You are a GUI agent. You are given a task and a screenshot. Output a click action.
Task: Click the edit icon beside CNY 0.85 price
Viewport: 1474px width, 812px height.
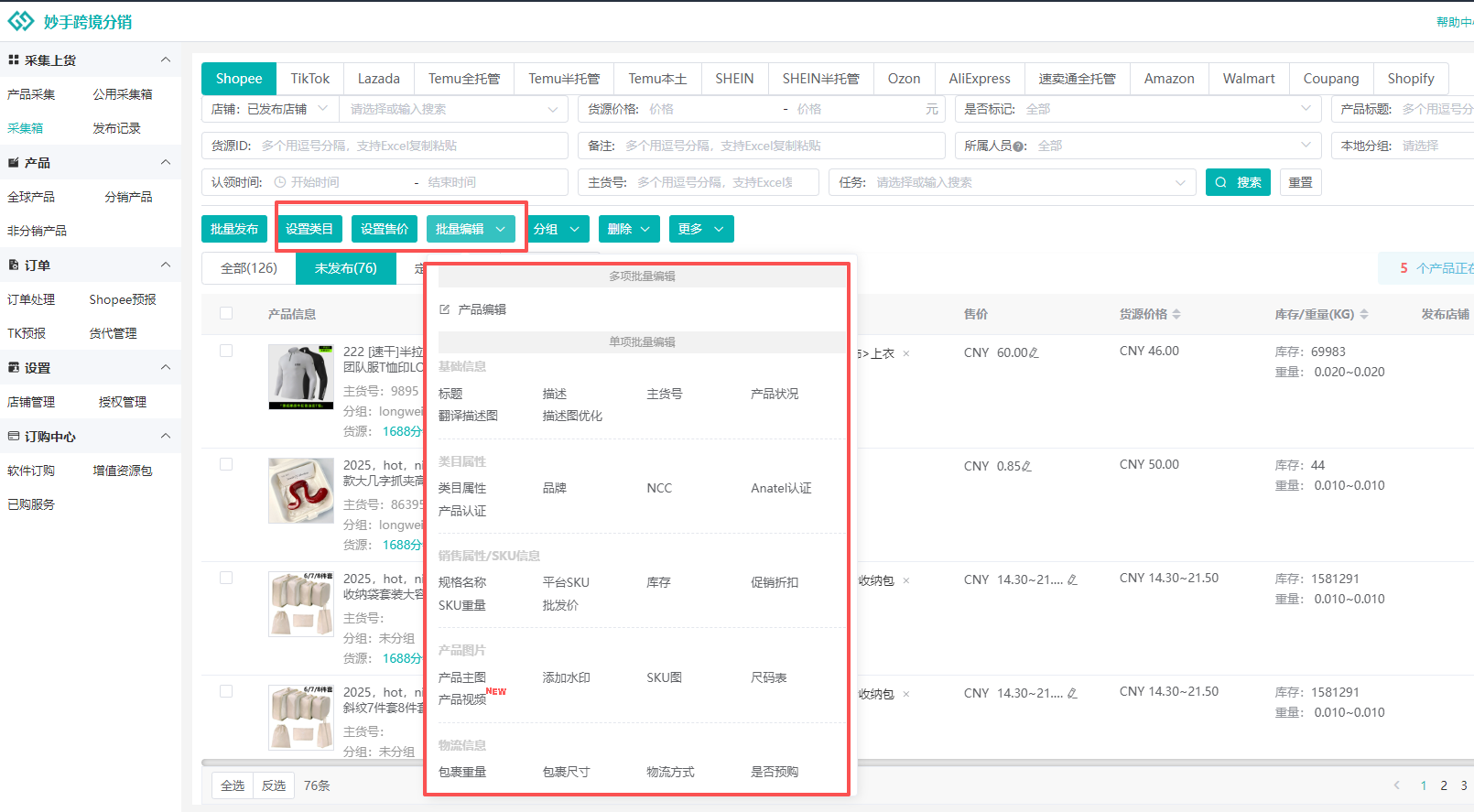point(1026,467)
